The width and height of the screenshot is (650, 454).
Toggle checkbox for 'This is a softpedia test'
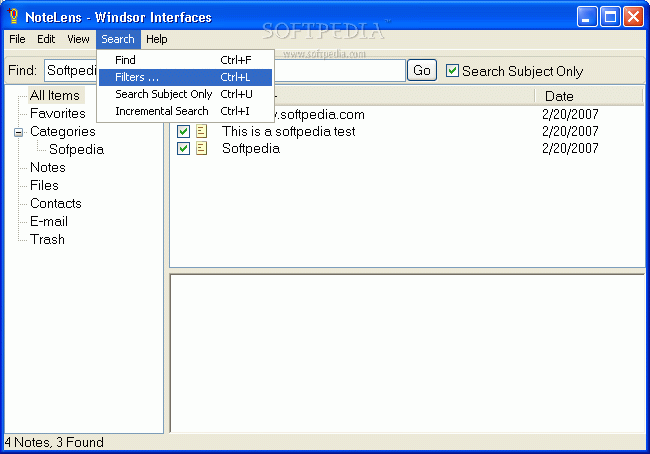coord(183,131)
